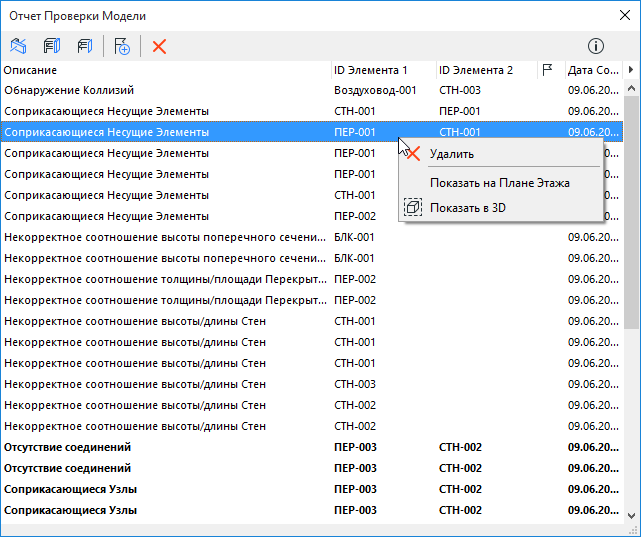Click the date cell of Обнаружение Коллизий row
The image size is (641, 537).
(x=593, y=90)
